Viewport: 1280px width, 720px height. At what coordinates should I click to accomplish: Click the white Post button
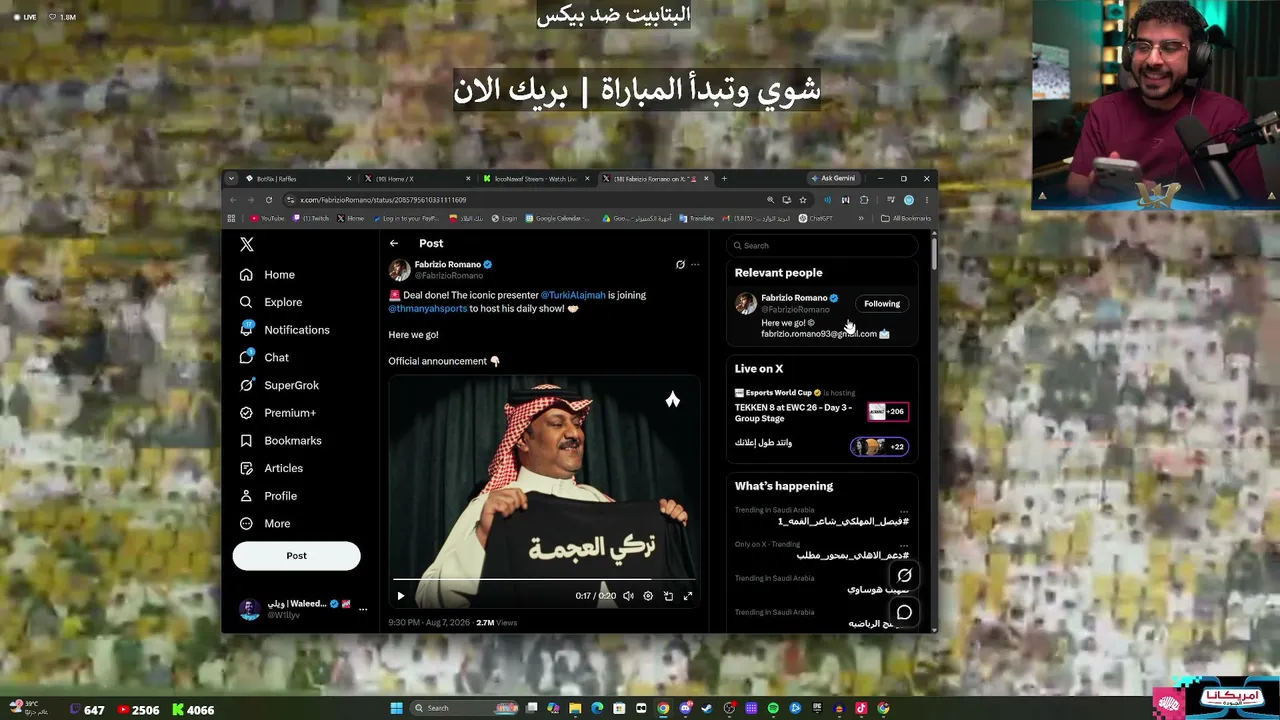pos(296,556)
